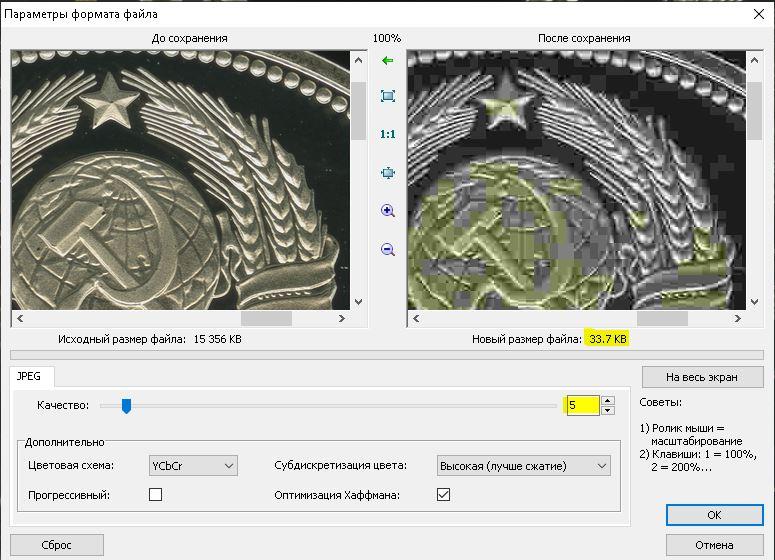Viewport: 775px width, 560px height.
Task: Click the Качество value input field
Action: pos(583,405)
